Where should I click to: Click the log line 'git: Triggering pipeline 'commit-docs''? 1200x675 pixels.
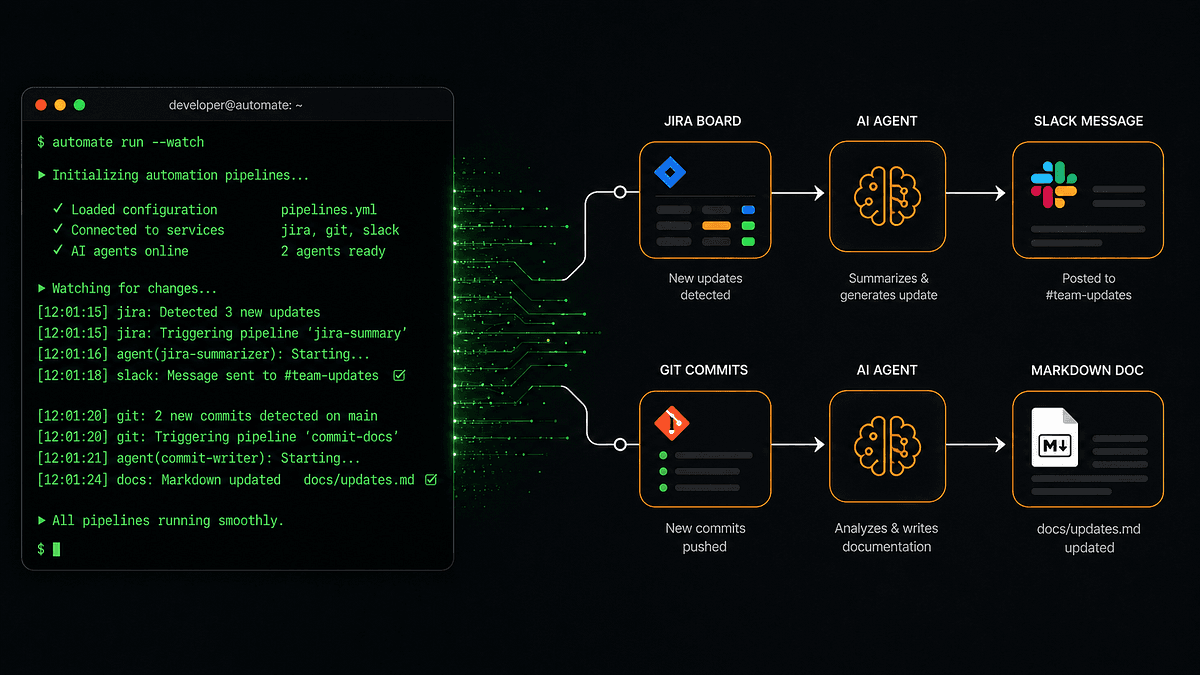(218, 437)
